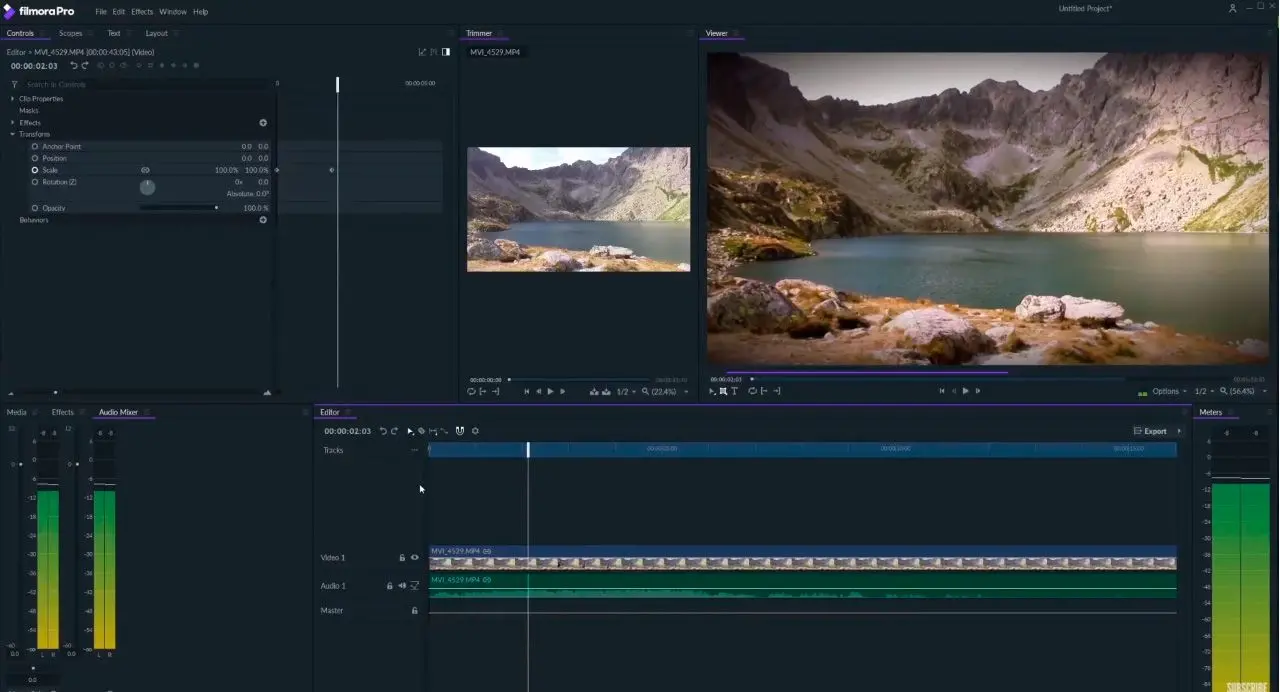Screen dimensions: 1280x692
Task: Toggle timeline snapping magnet
Action: (460, 431)
